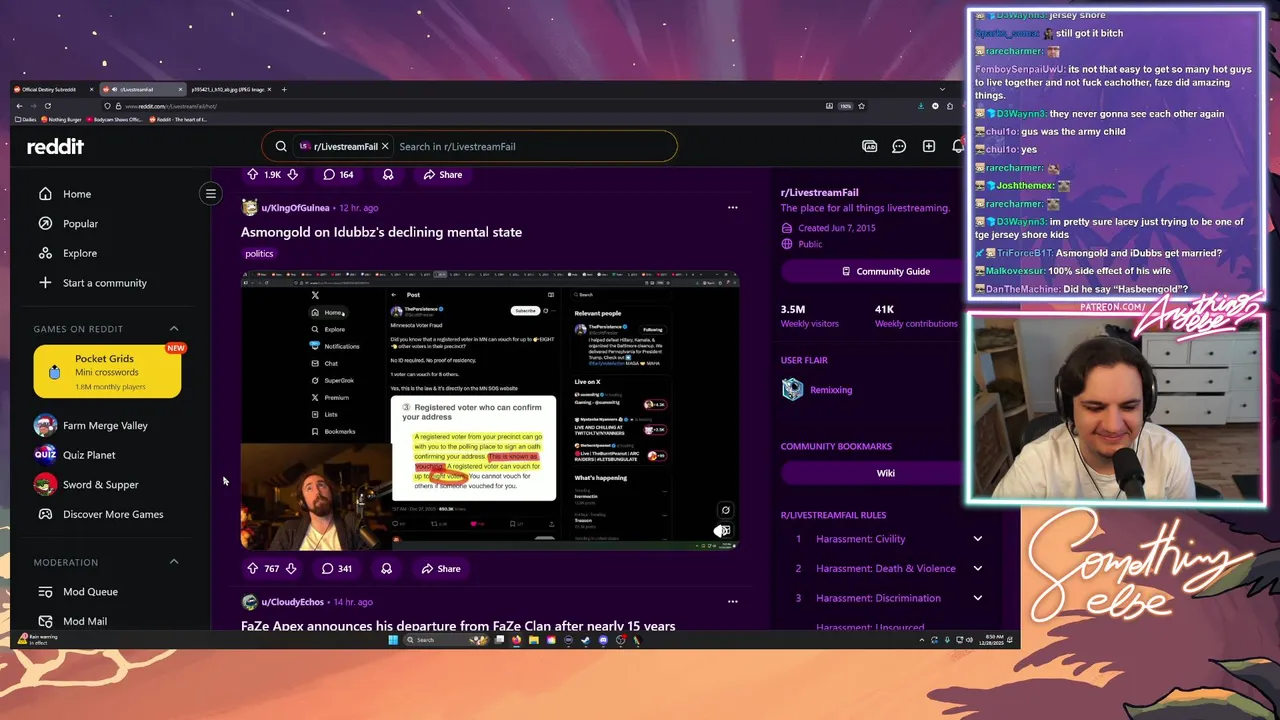This screenshot has width=1280, height=720.
Task: Downvote the post with 767 votes
Action: [x=291, y=568]
